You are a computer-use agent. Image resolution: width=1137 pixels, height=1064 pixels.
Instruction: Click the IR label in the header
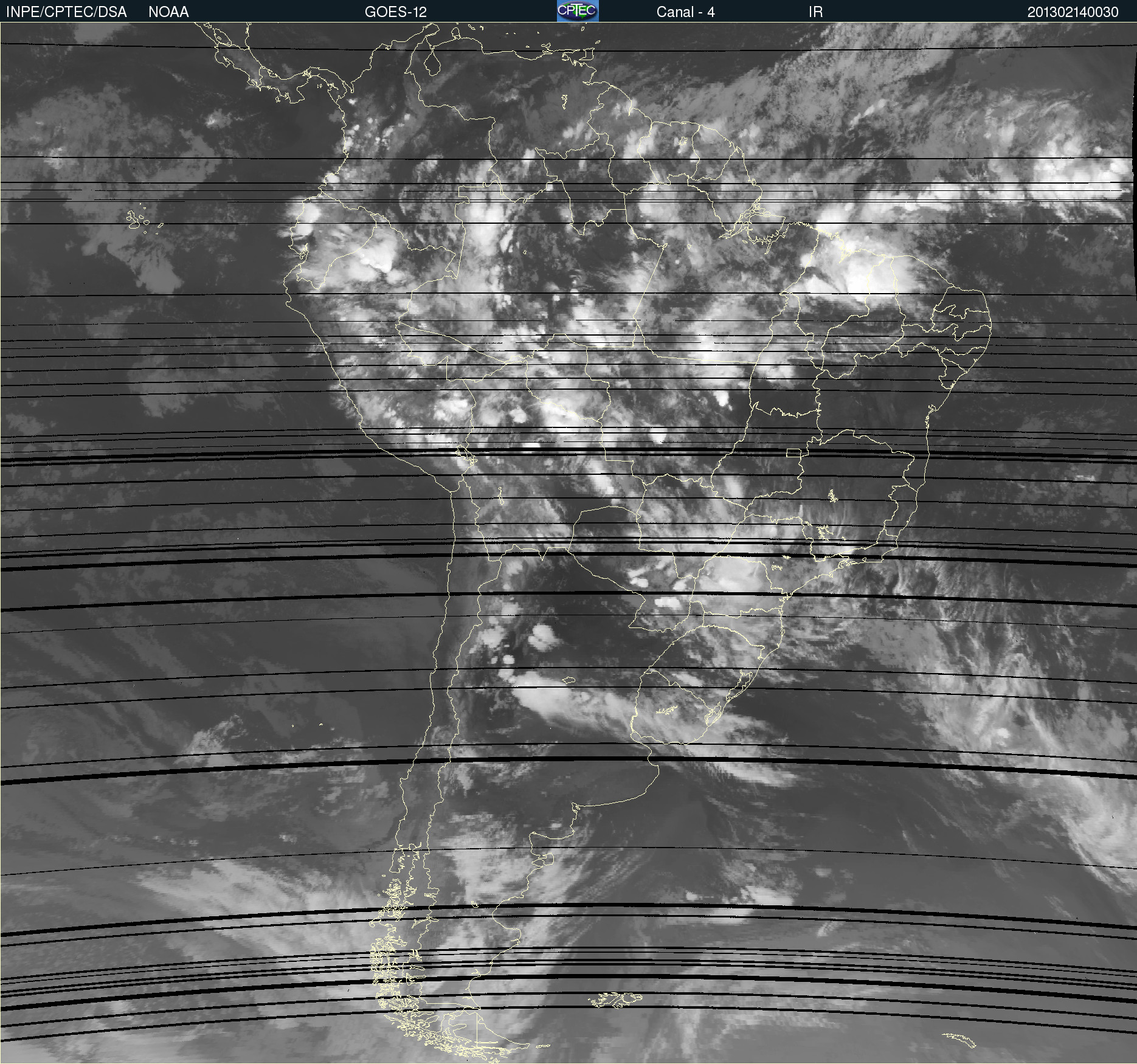815,12
